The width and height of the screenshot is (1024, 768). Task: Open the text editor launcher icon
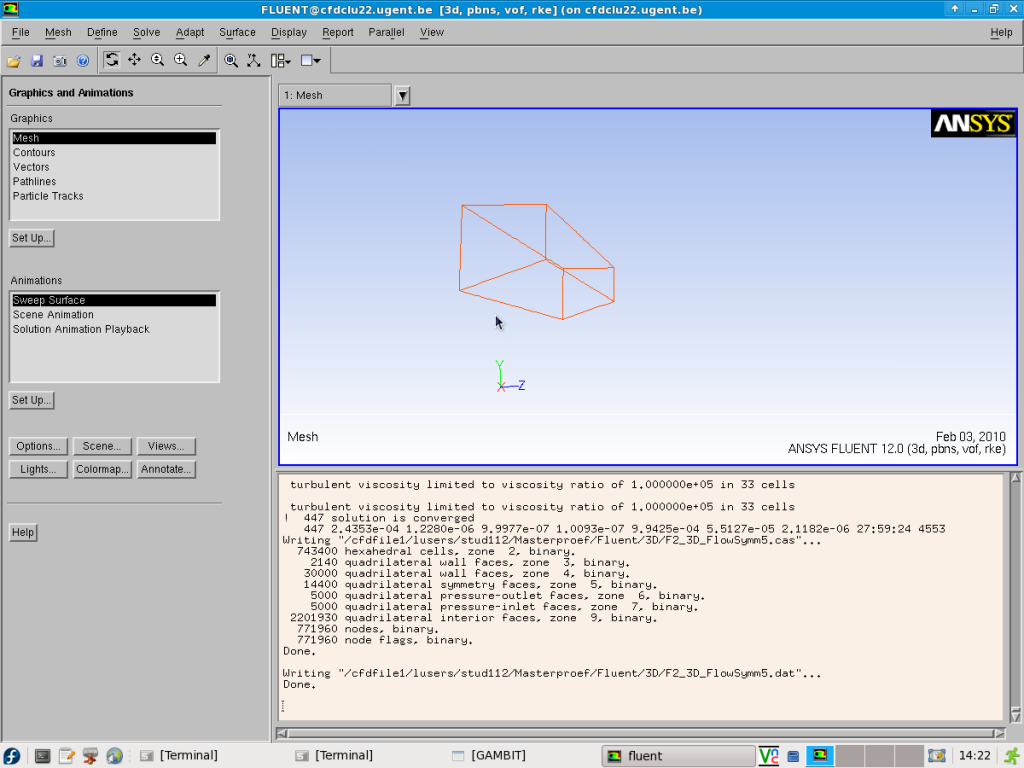(x=67, y=756)
